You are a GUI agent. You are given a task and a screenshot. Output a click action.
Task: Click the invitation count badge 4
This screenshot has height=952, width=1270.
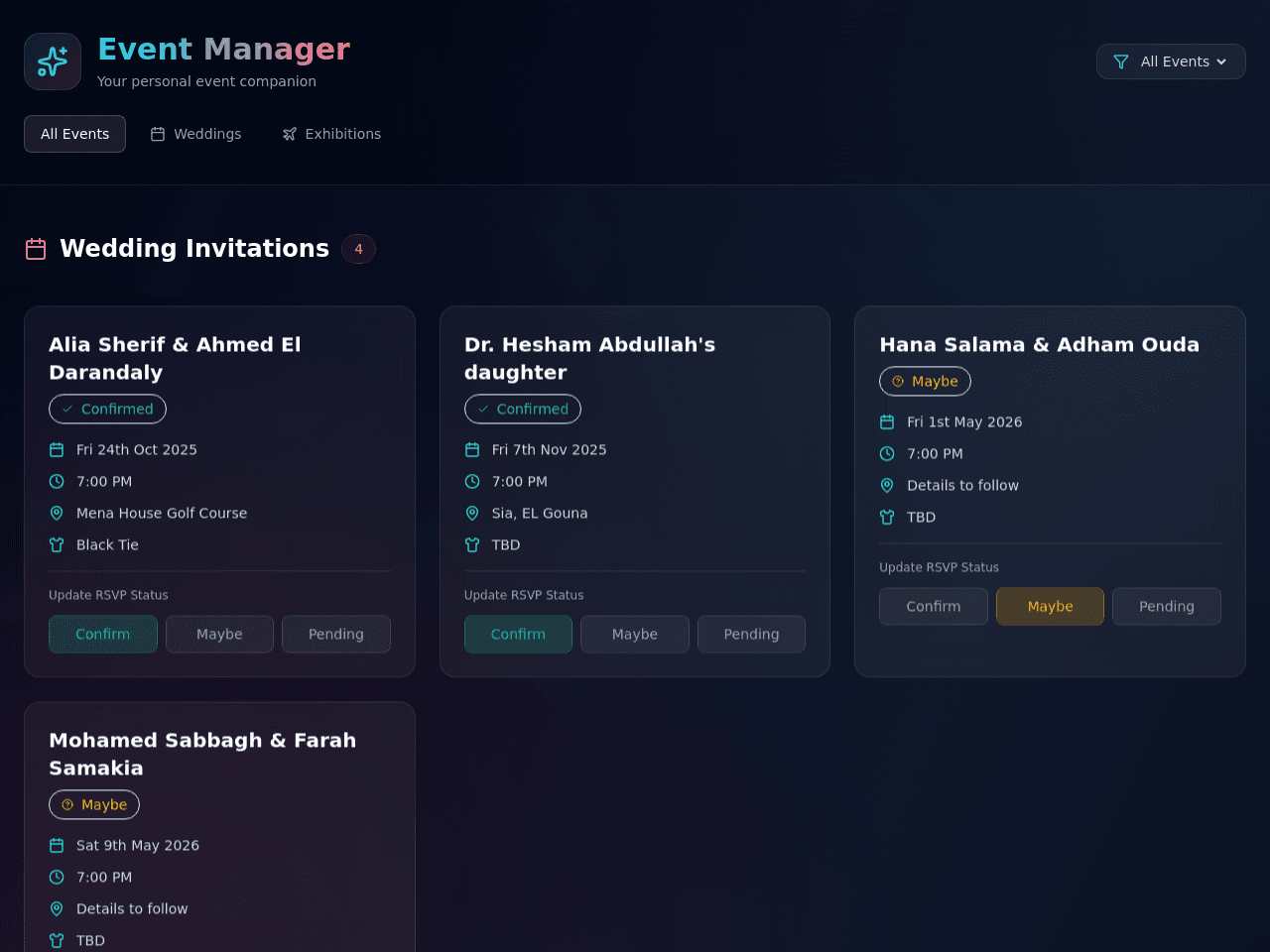[x=358, y=249]
